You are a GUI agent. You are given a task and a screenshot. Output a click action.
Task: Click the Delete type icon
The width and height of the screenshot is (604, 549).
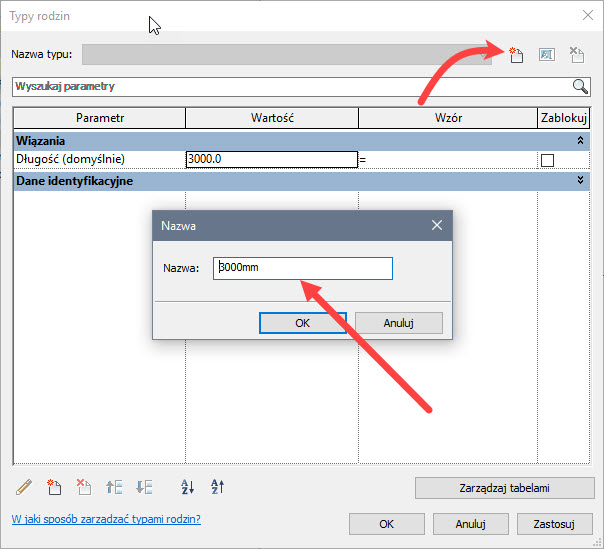576,56
